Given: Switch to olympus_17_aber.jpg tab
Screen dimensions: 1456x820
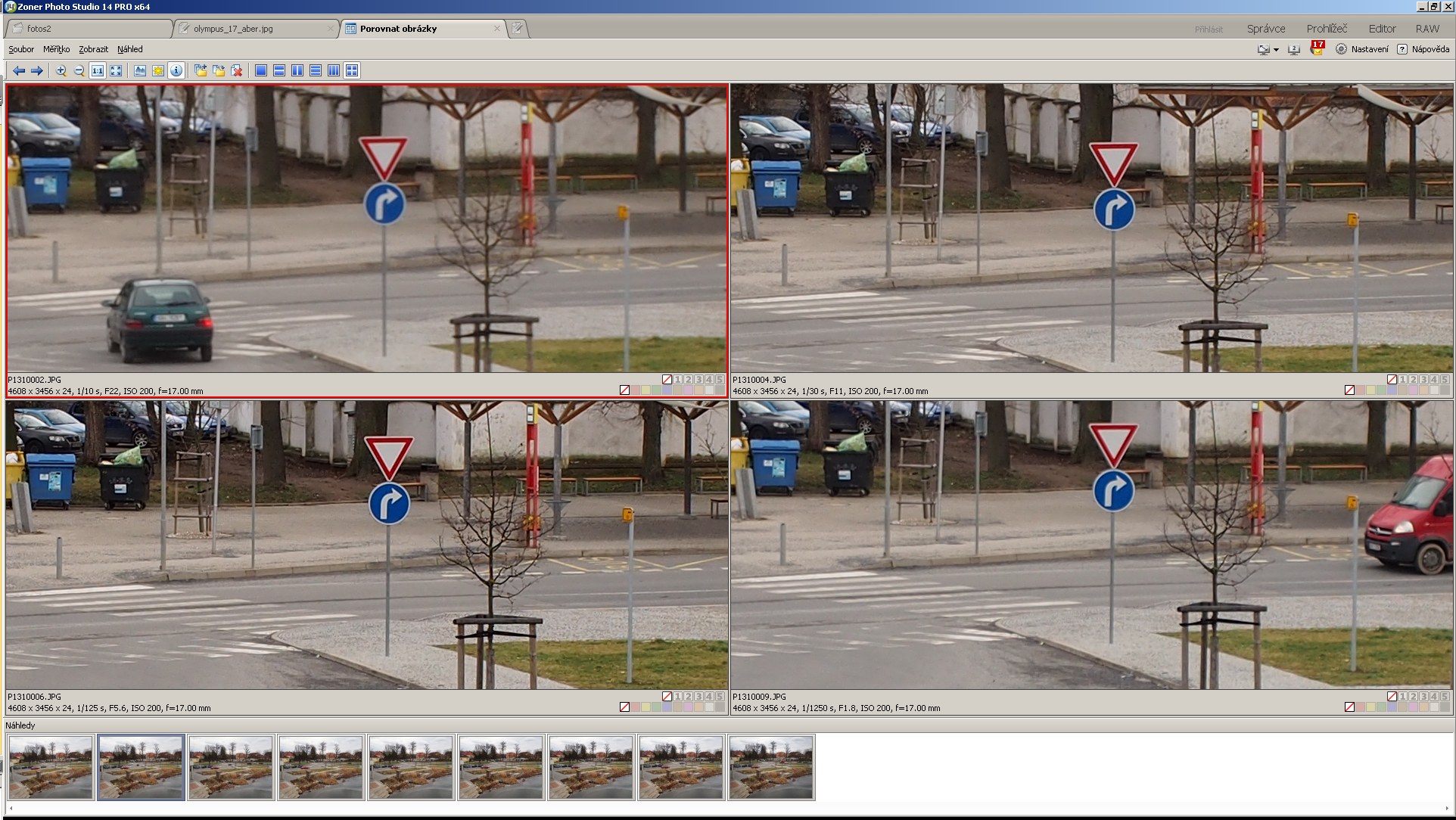Looking at the screenshot, I should pos(233,29).
